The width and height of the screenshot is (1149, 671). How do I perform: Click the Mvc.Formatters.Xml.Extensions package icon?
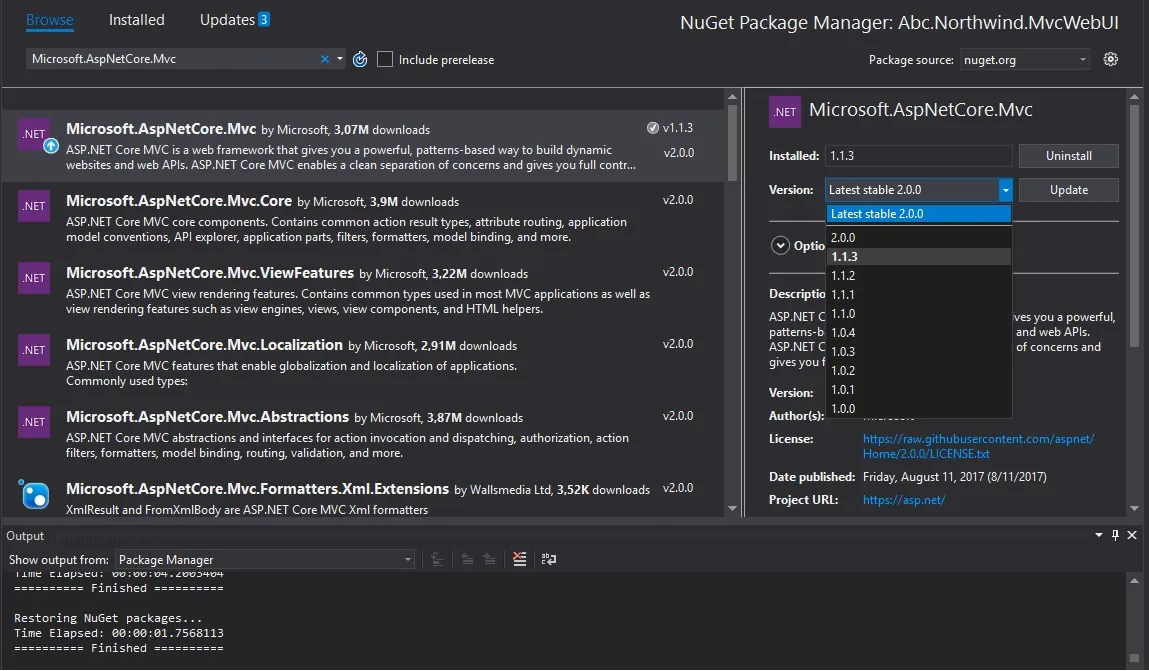pyautogui.click(x=34, y=493)
